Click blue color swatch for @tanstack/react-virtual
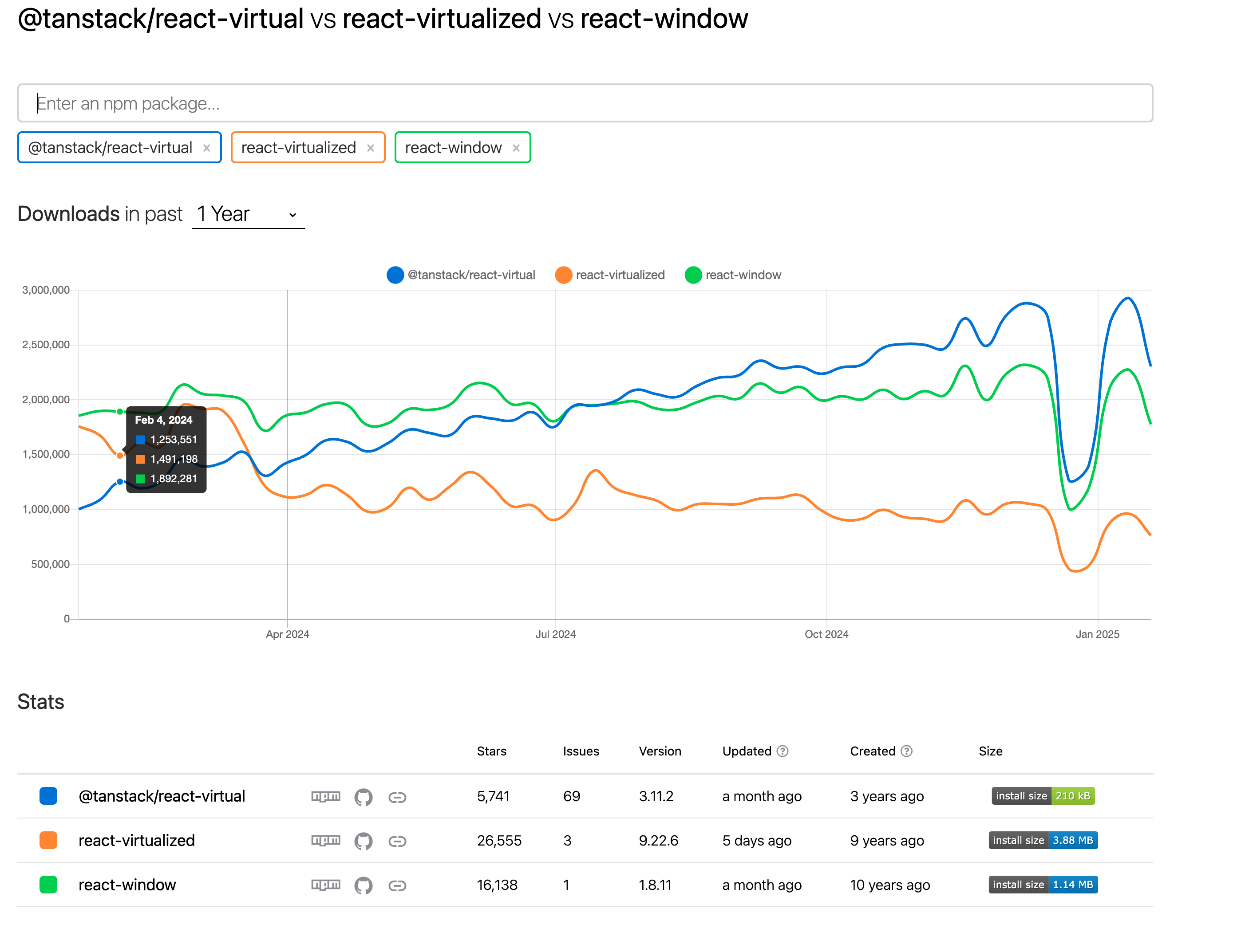 48,796
